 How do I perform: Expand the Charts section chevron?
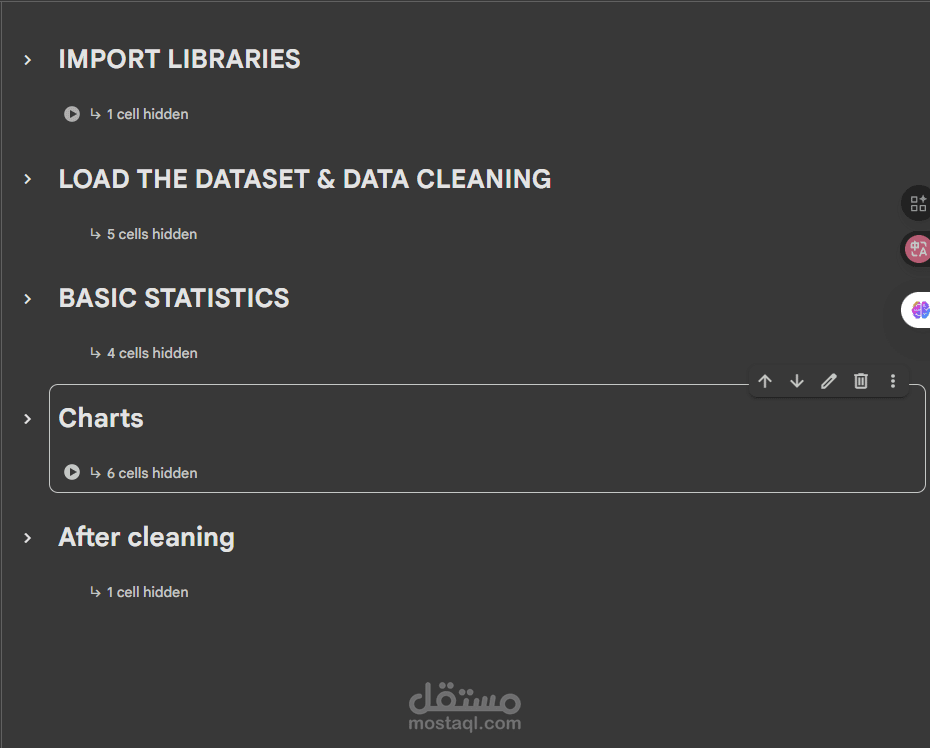(28, 418)
